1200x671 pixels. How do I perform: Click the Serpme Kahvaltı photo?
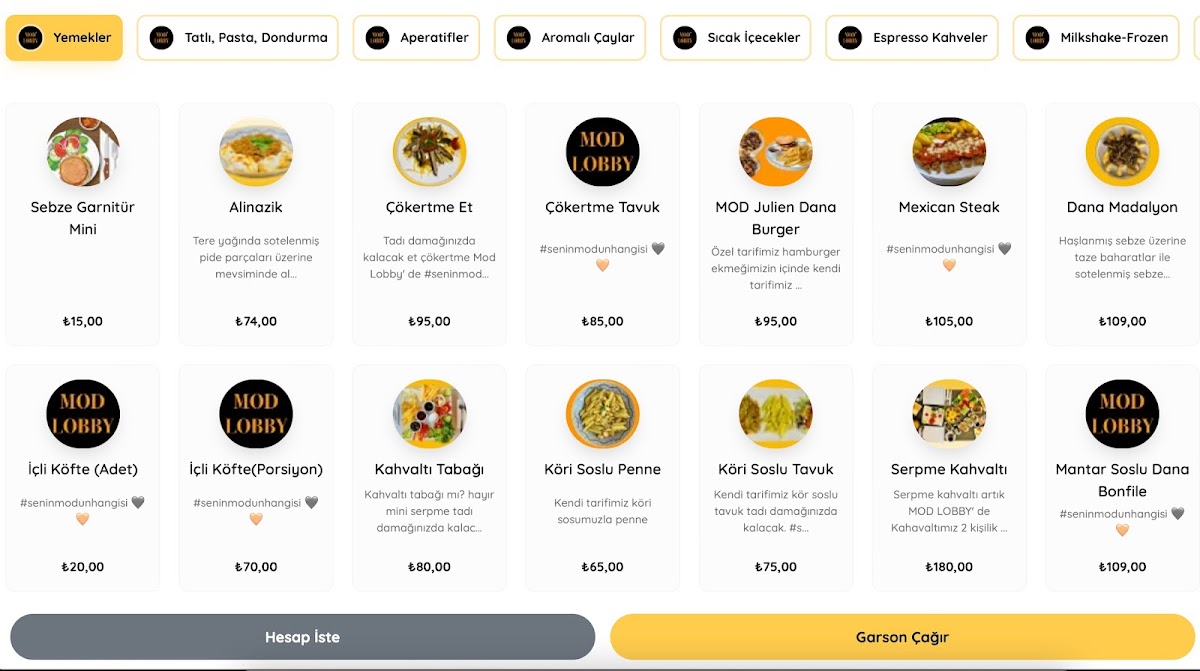point(949,414)
